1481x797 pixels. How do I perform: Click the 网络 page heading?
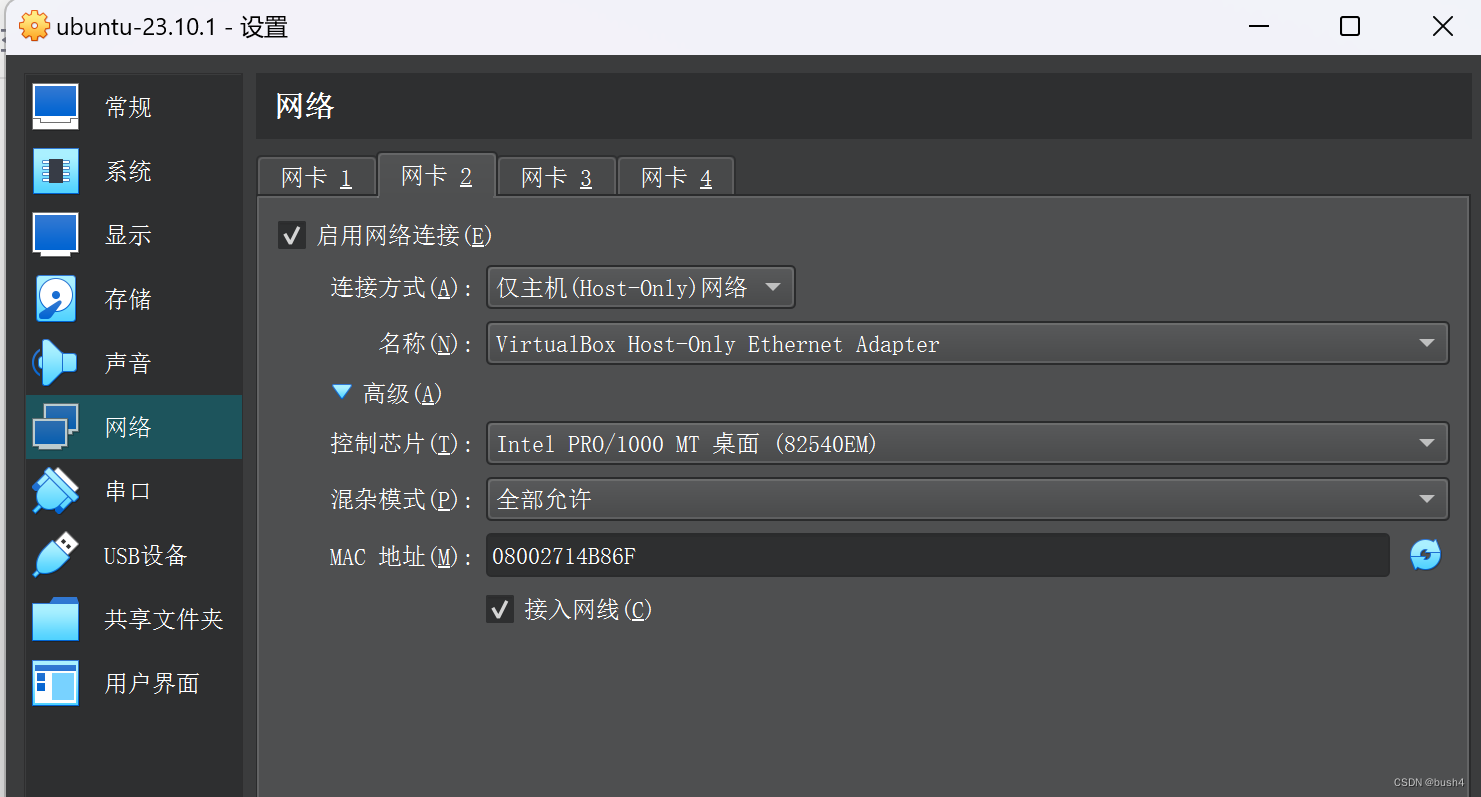(x=305, y=106)
